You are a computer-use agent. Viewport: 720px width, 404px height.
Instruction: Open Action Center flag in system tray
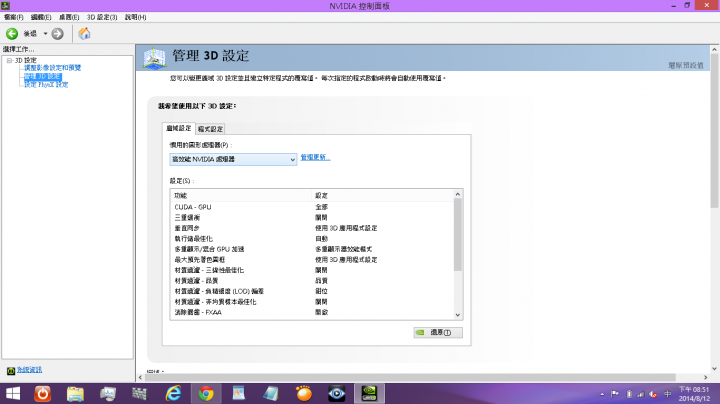coord(615,394)
